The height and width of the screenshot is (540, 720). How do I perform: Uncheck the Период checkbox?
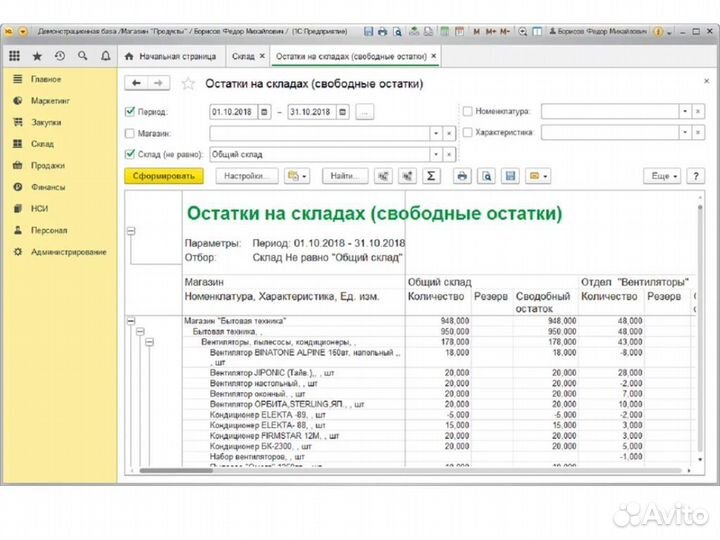tap(130, 111)
